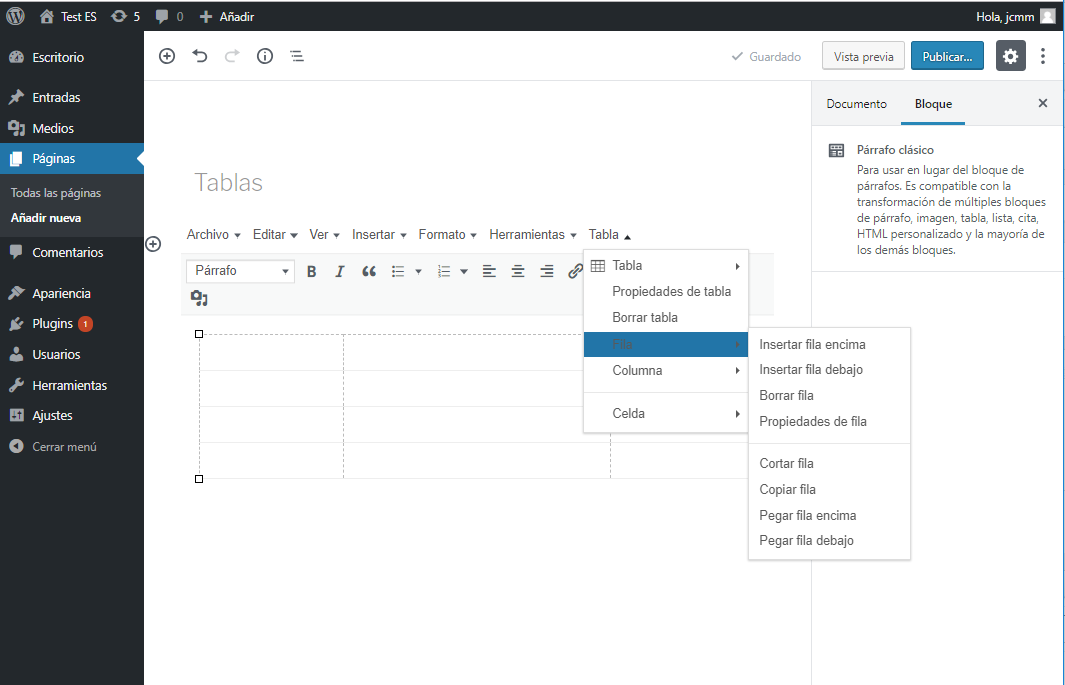Image resolution: width=1065 pixels, height=685 pixels.
Task: Apply italic formatting button
Action: (340, 271)
